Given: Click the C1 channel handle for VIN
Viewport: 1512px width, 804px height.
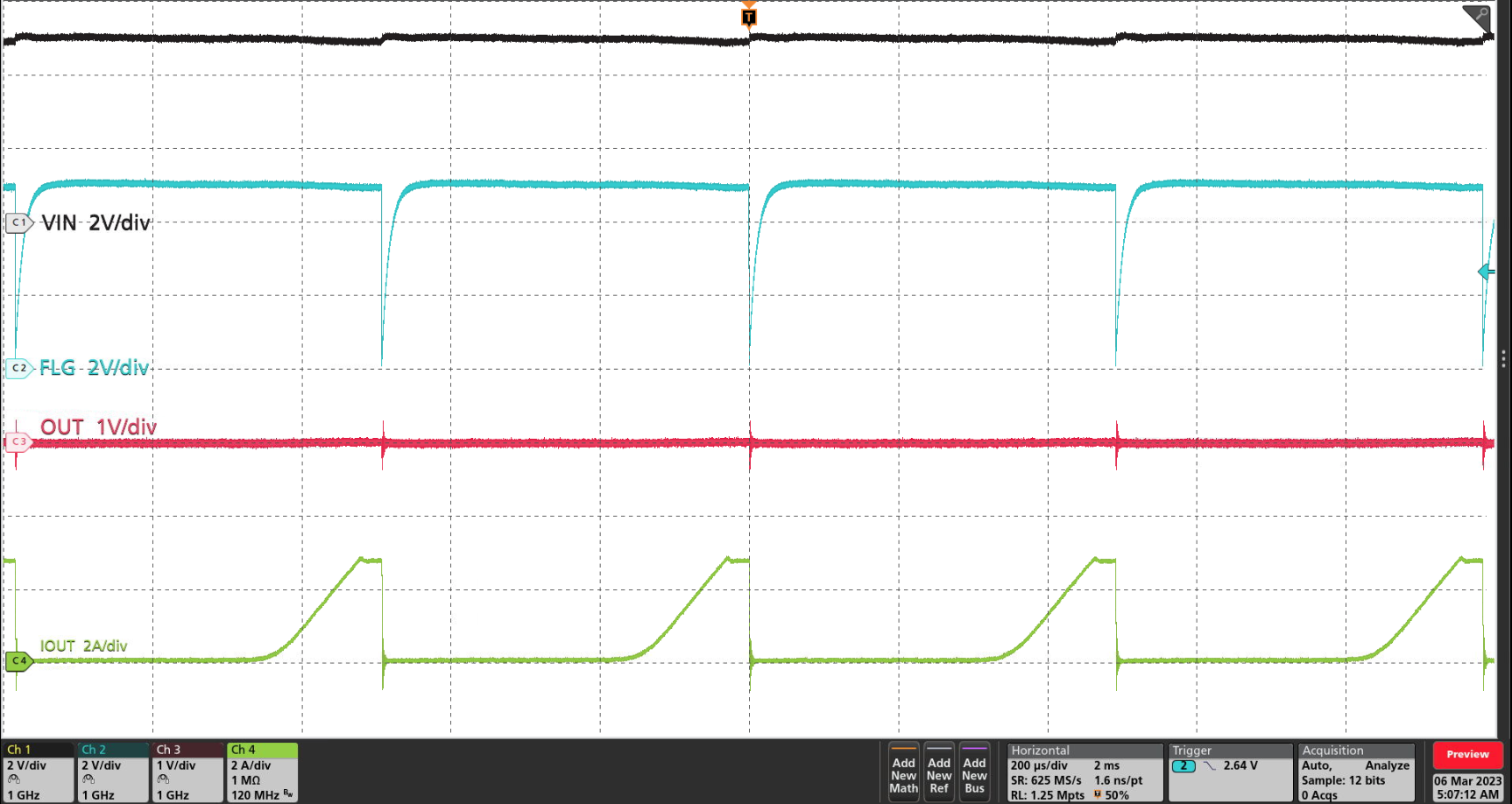Looking at the screenshot, I should 18,222.
